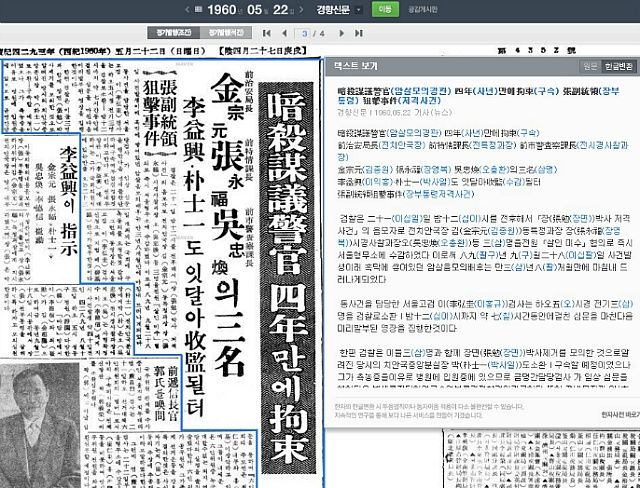Screen dimensions: 640x488
Task: Open the 공감게시판 link
Action: [x=422, y=9]
